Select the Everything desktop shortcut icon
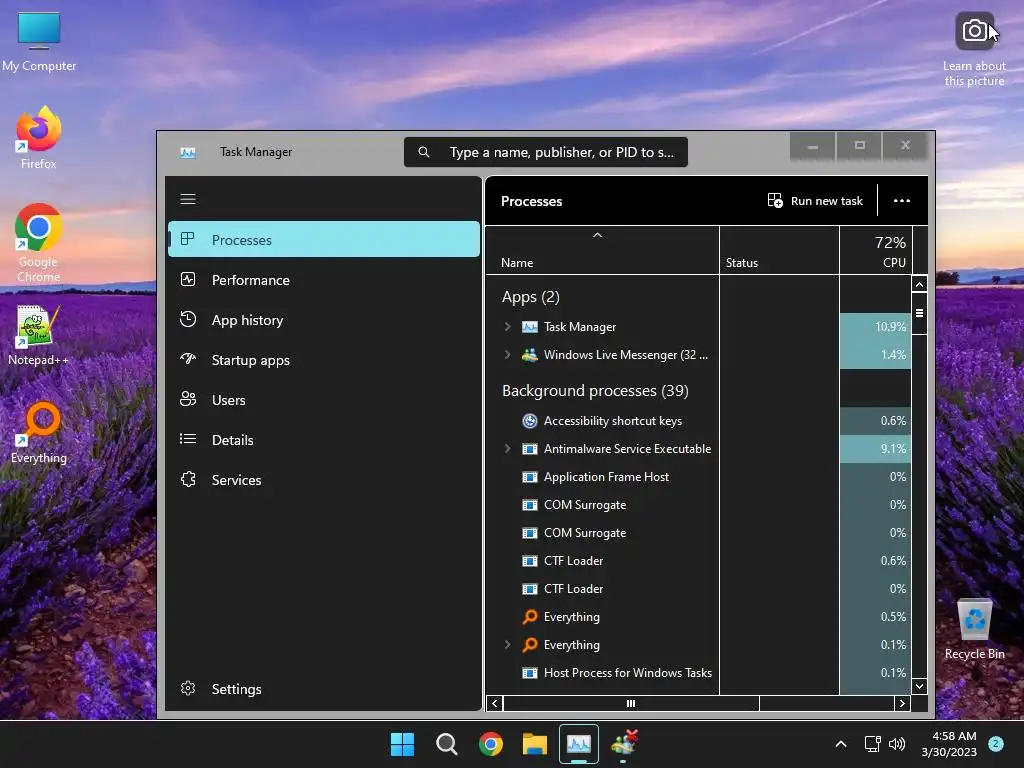This screenshot has height=768, width=1024. (x=39, y=432)
